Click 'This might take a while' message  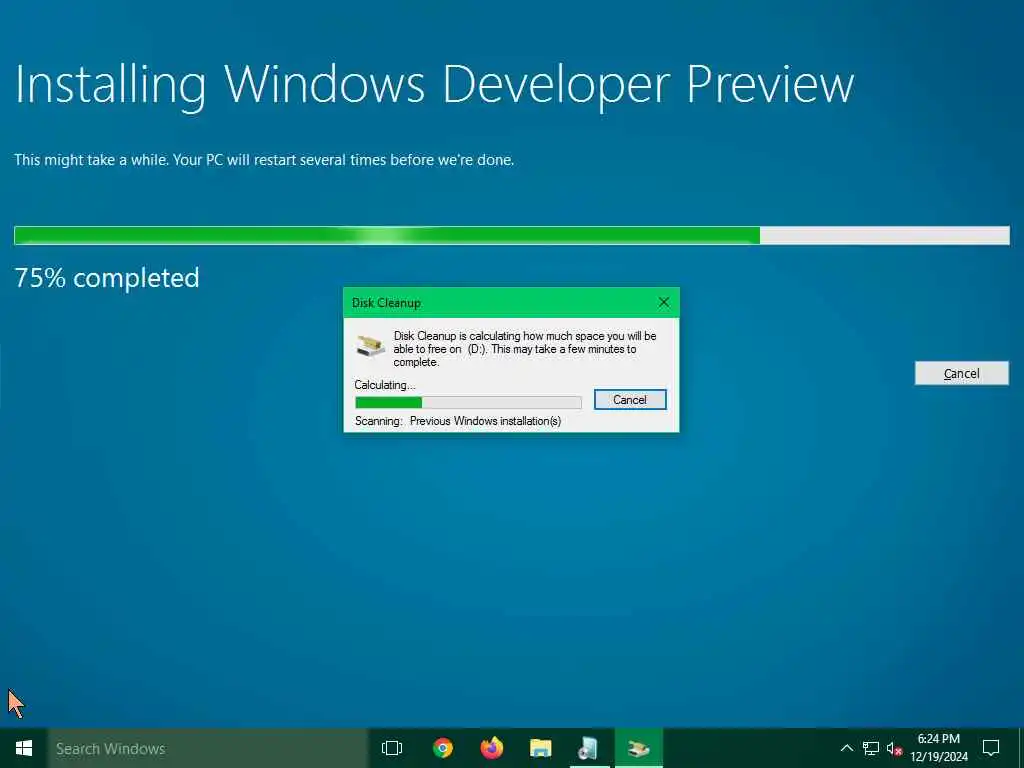(x=264, y=160)
